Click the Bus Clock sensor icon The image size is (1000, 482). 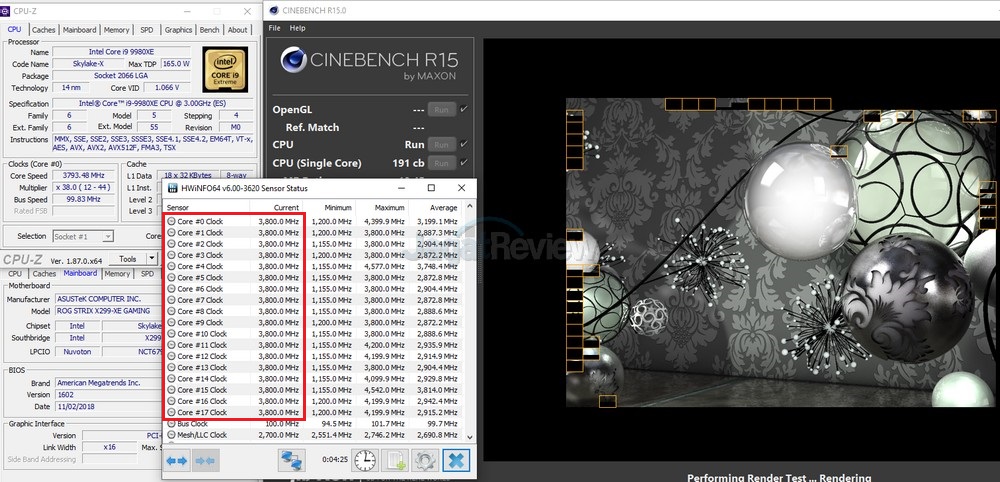[171, 423]
